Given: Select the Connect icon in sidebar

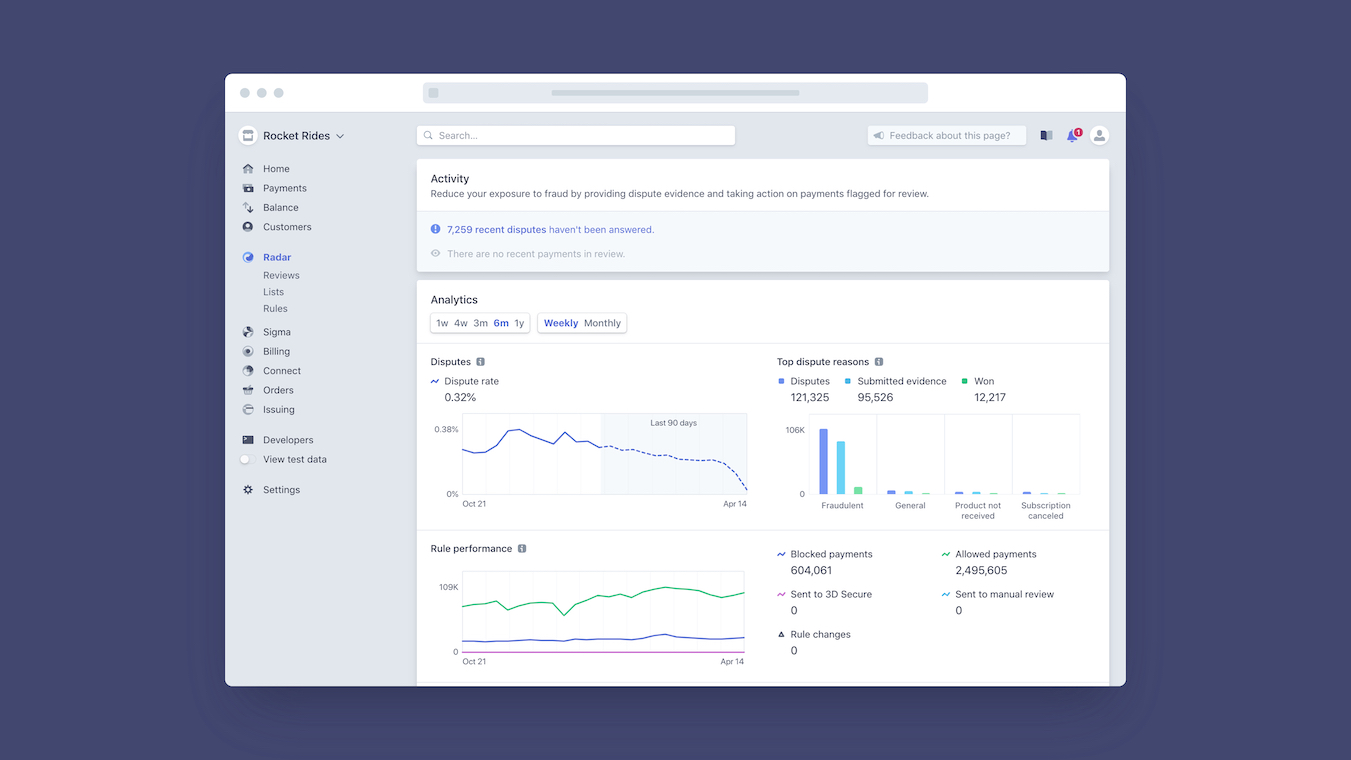Looking at the screenshot, I should [247, 370].
